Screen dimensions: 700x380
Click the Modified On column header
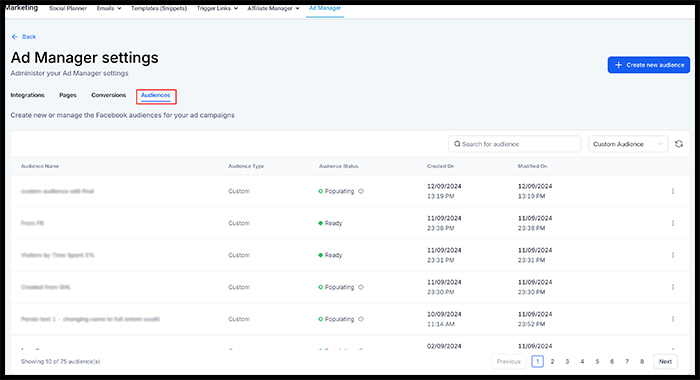coord(532,166)
